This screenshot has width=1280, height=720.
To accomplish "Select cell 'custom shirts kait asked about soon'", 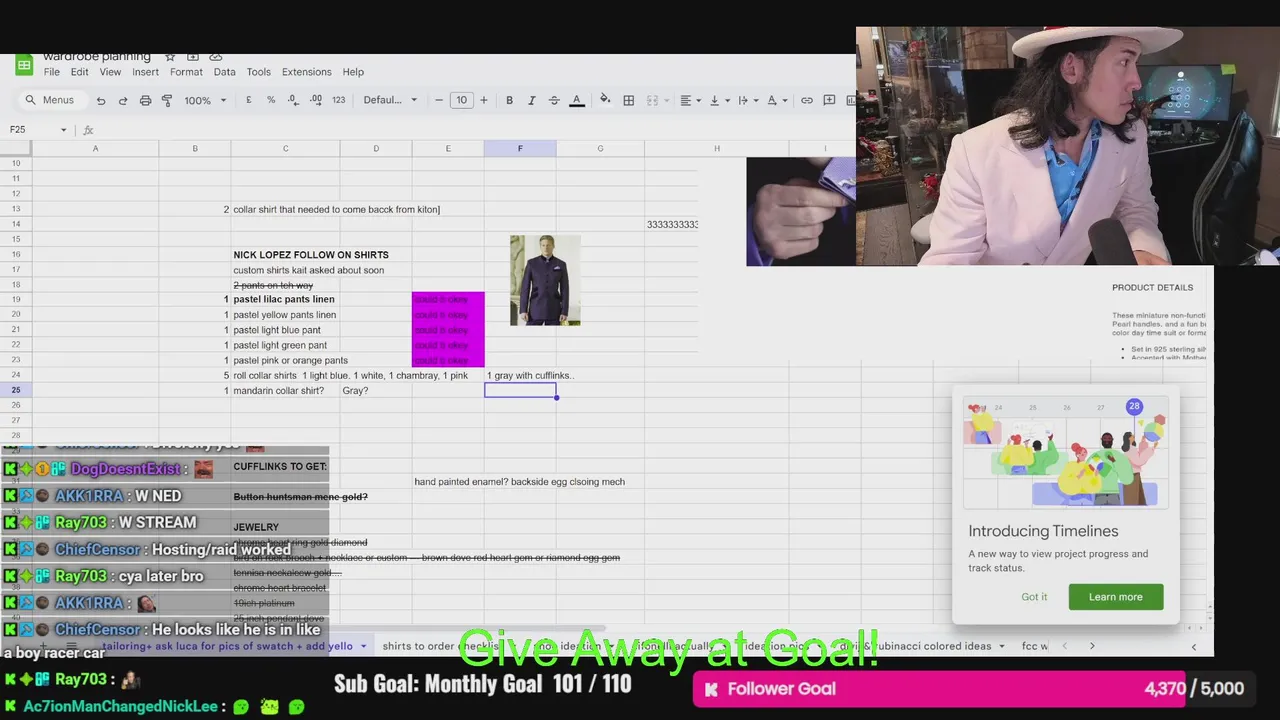I will [308, 270].
